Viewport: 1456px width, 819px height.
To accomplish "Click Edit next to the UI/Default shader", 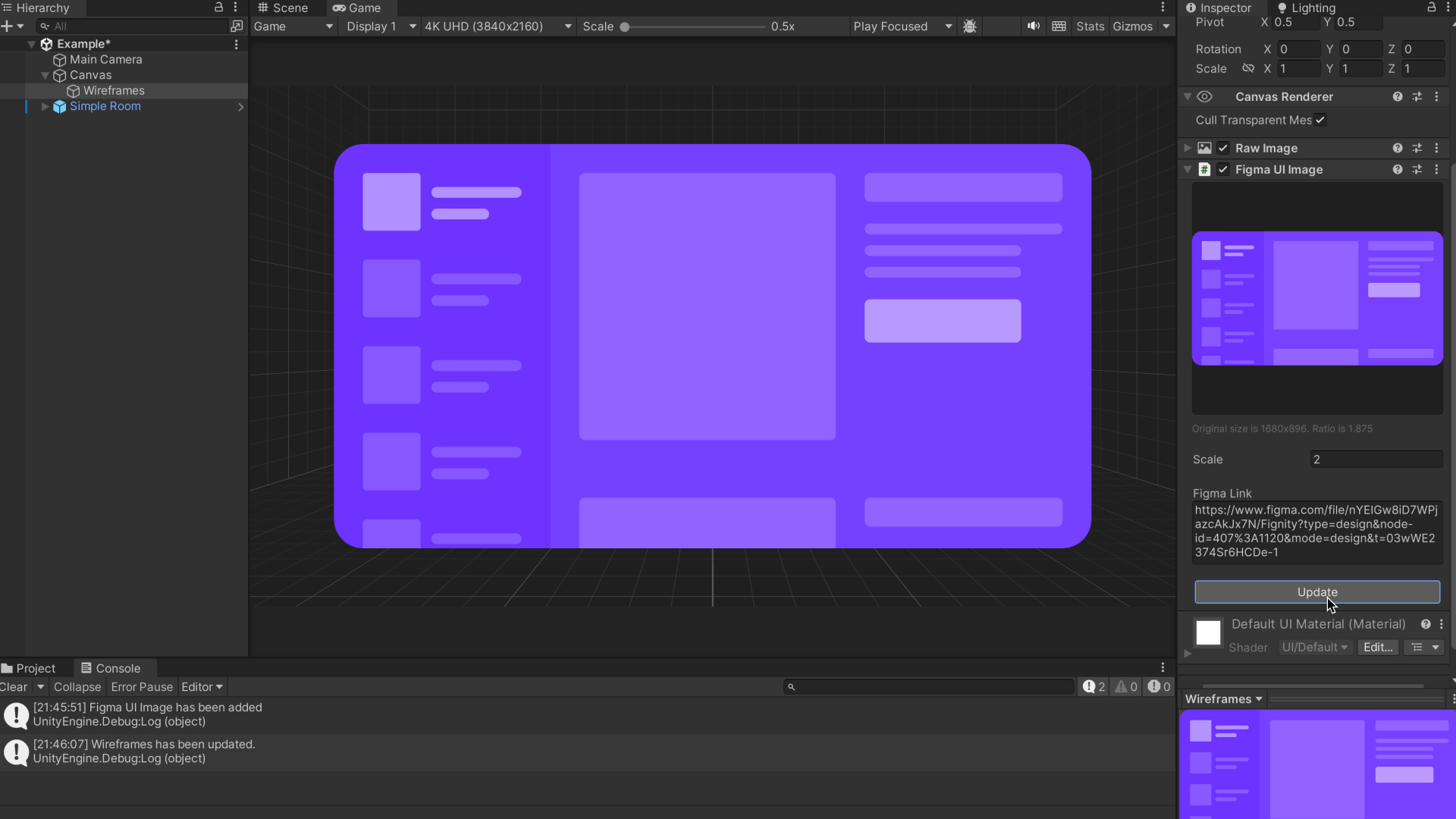I will pos(1377,647).
